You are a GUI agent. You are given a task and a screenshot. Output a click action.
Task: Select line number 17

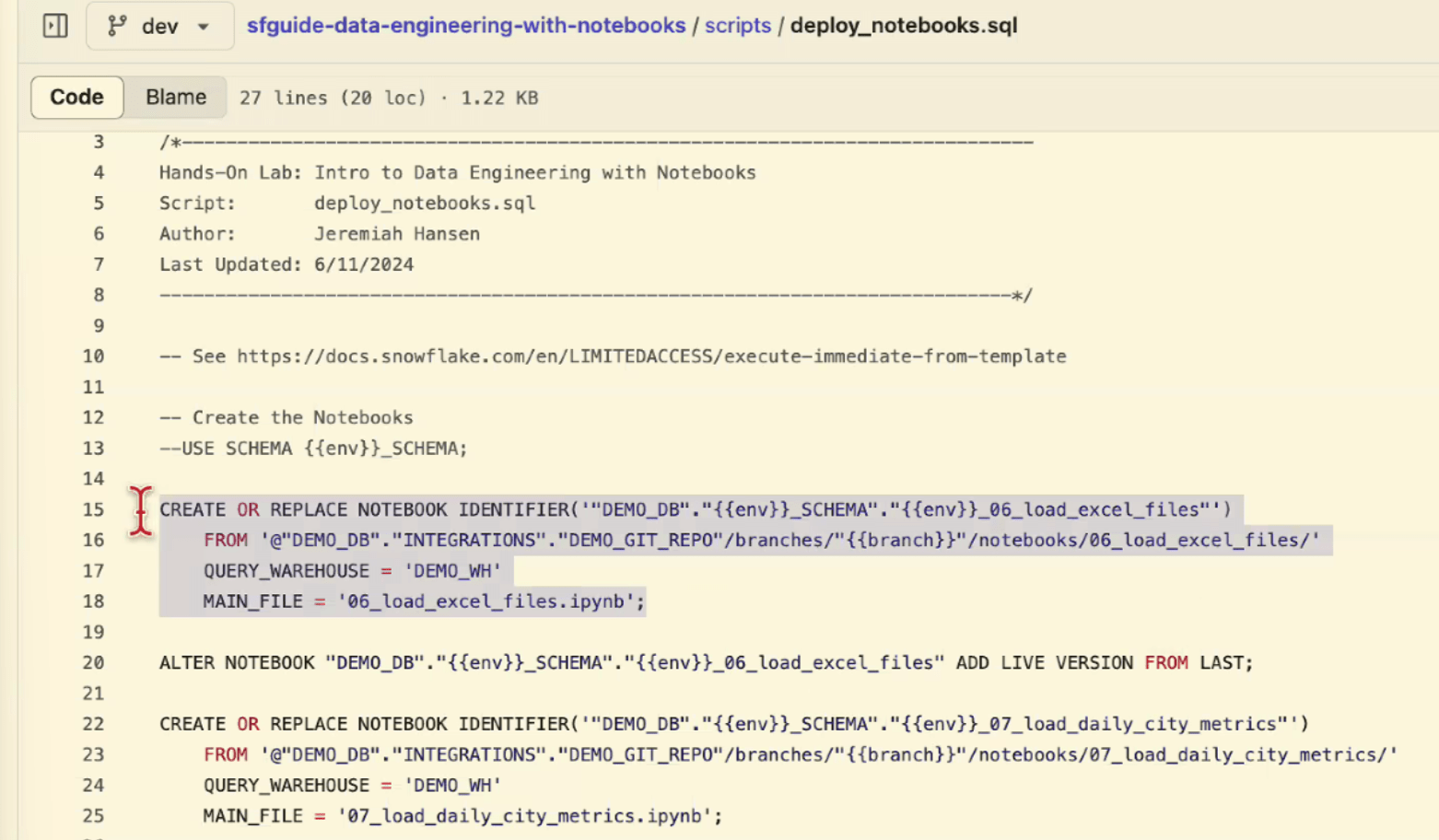coord(93,571)
